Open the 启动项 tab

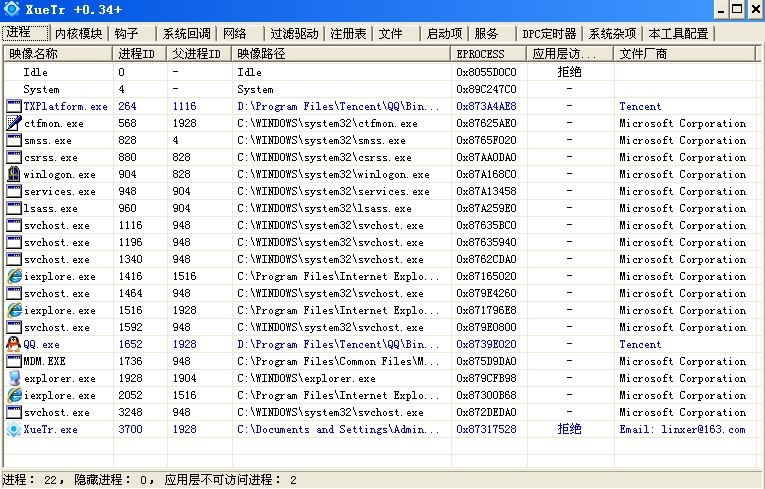click(444, 34)
